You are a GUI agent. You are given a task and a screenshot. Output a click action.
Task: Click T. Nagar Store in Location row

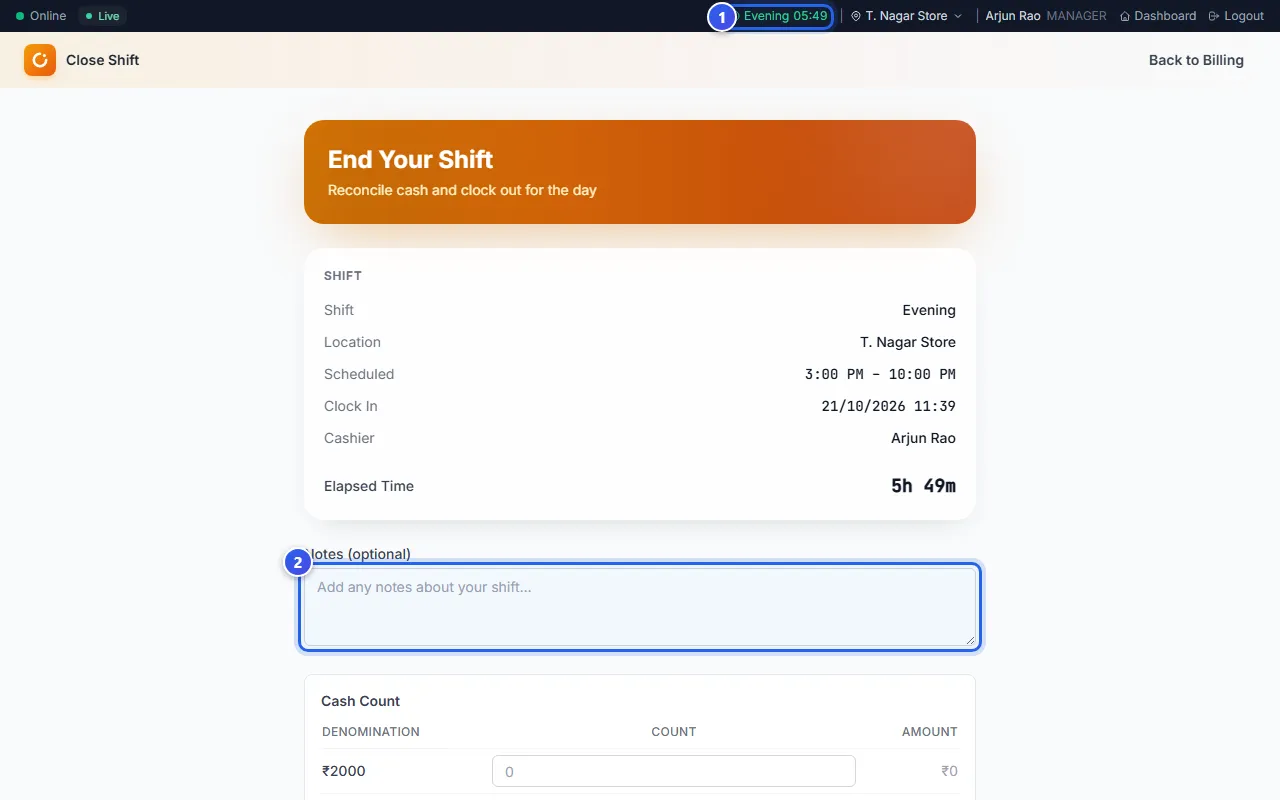pyautogui.click(x=908, y=342)
